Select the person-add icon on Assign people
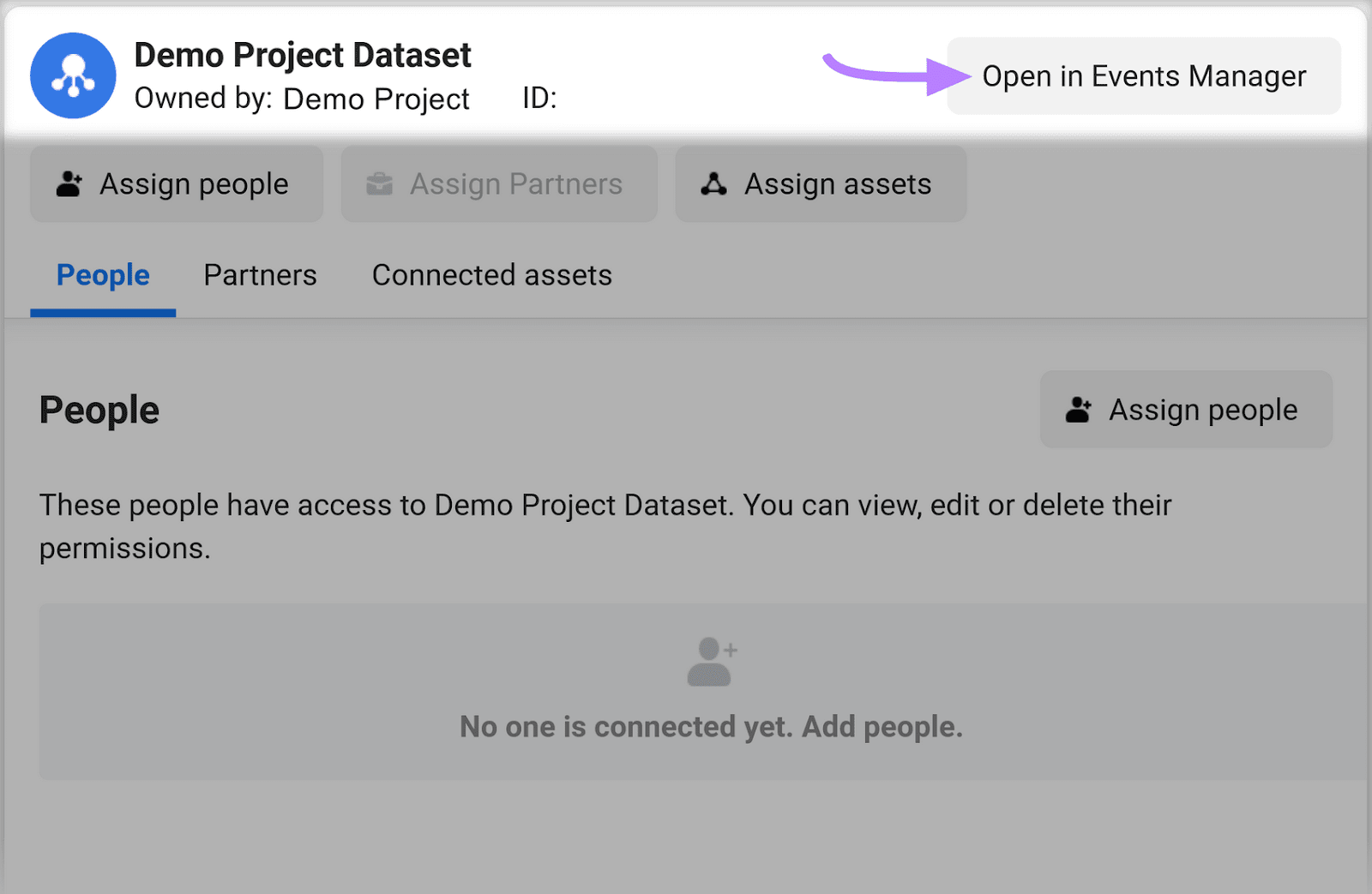Screen dimensions: 1372x894 point(68,183)
